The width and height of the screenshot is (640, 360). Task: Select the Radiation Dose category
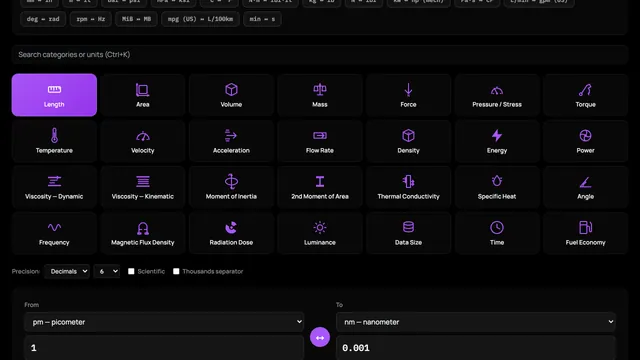pyautogui.click(x=231, y=233)
